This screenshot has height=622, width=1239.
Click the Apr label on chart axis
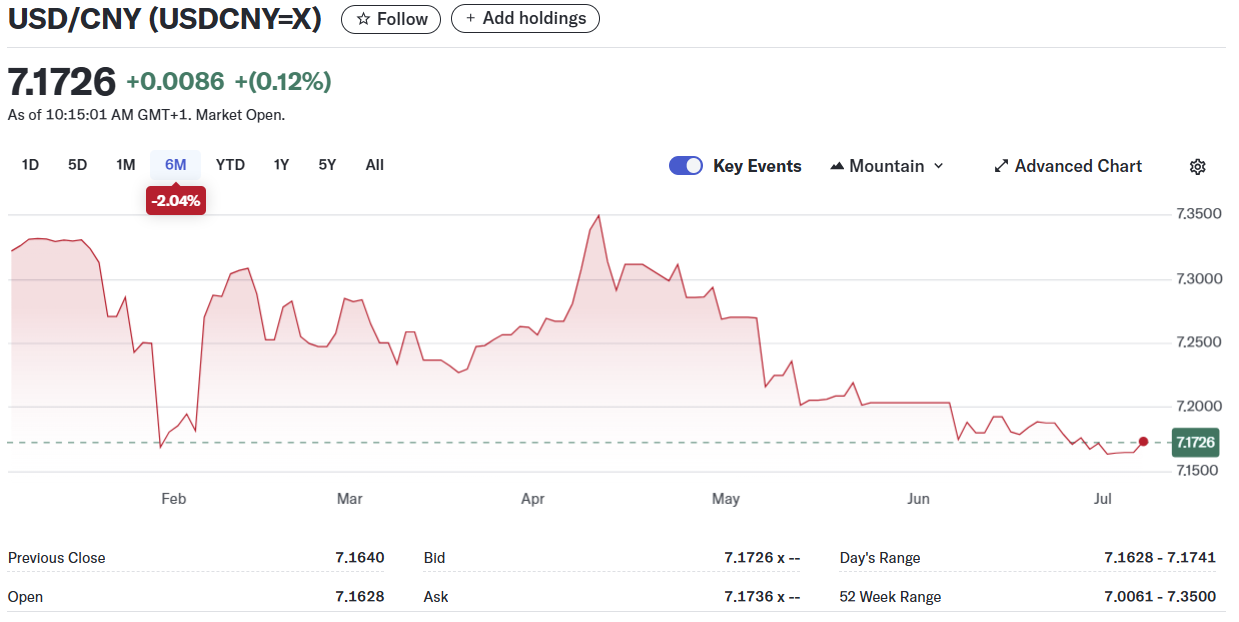coord(533,499)
